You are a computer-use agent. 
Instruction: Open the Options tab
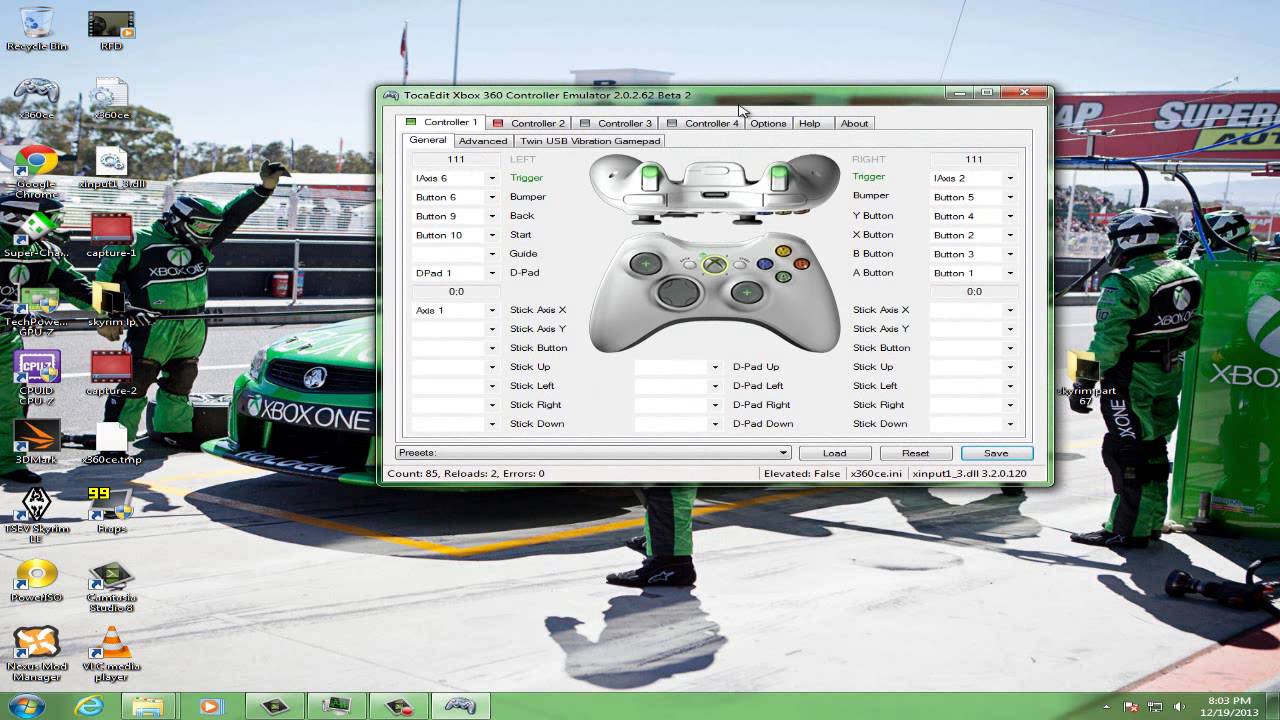pyautogui.click(x=768, y=123)
